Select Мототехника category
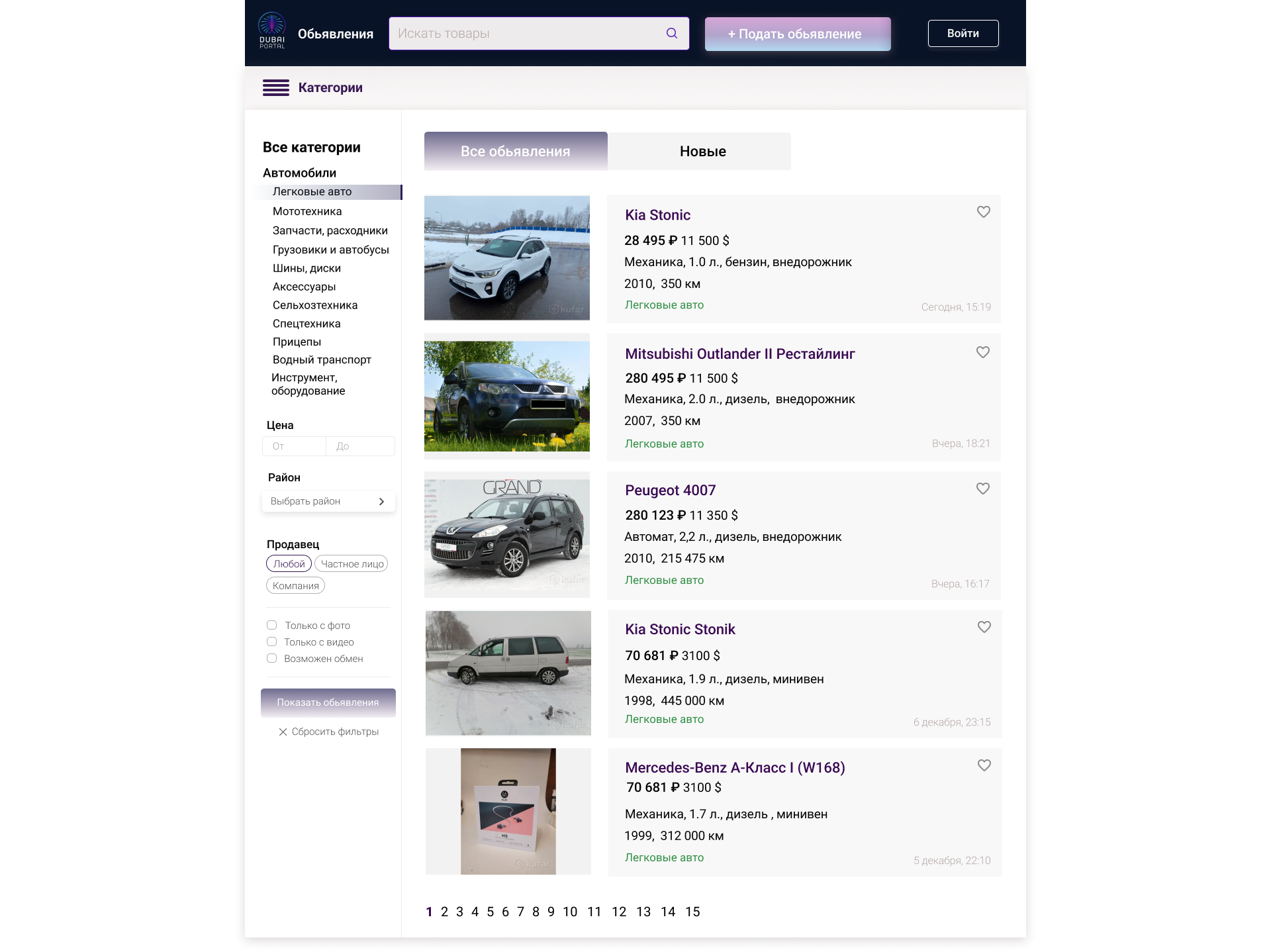This screenshot has height=952, width=1271. coord(307,211)
